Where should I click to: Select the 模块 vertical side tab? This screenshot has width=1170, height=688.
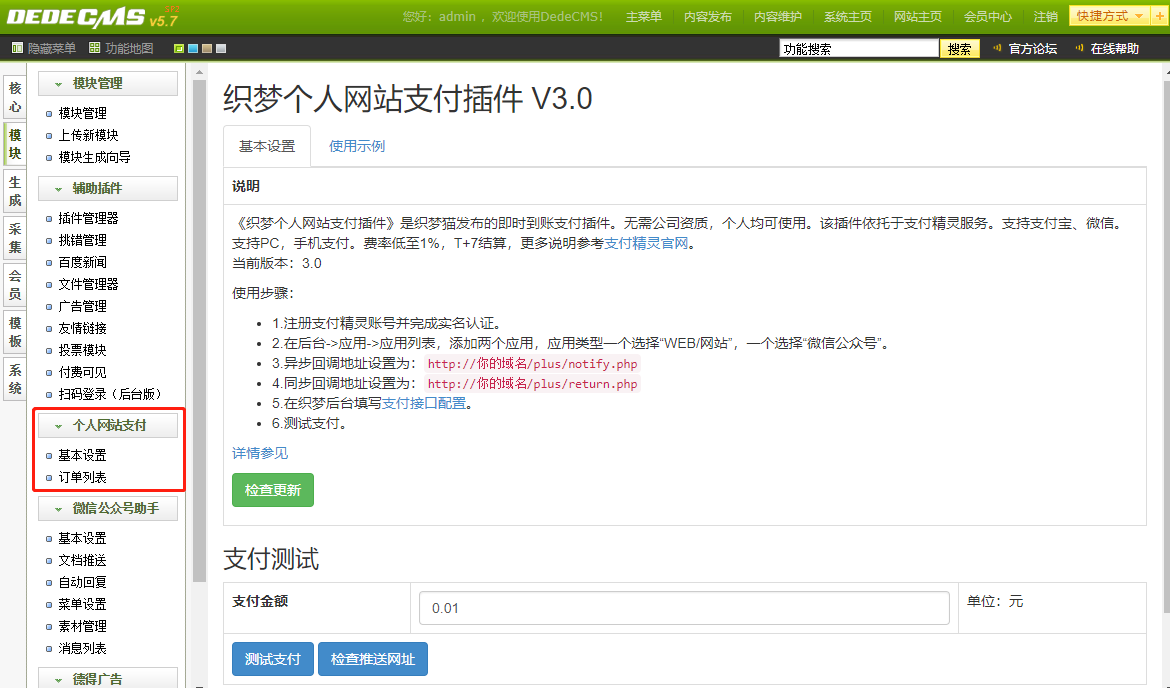(15, 144)
